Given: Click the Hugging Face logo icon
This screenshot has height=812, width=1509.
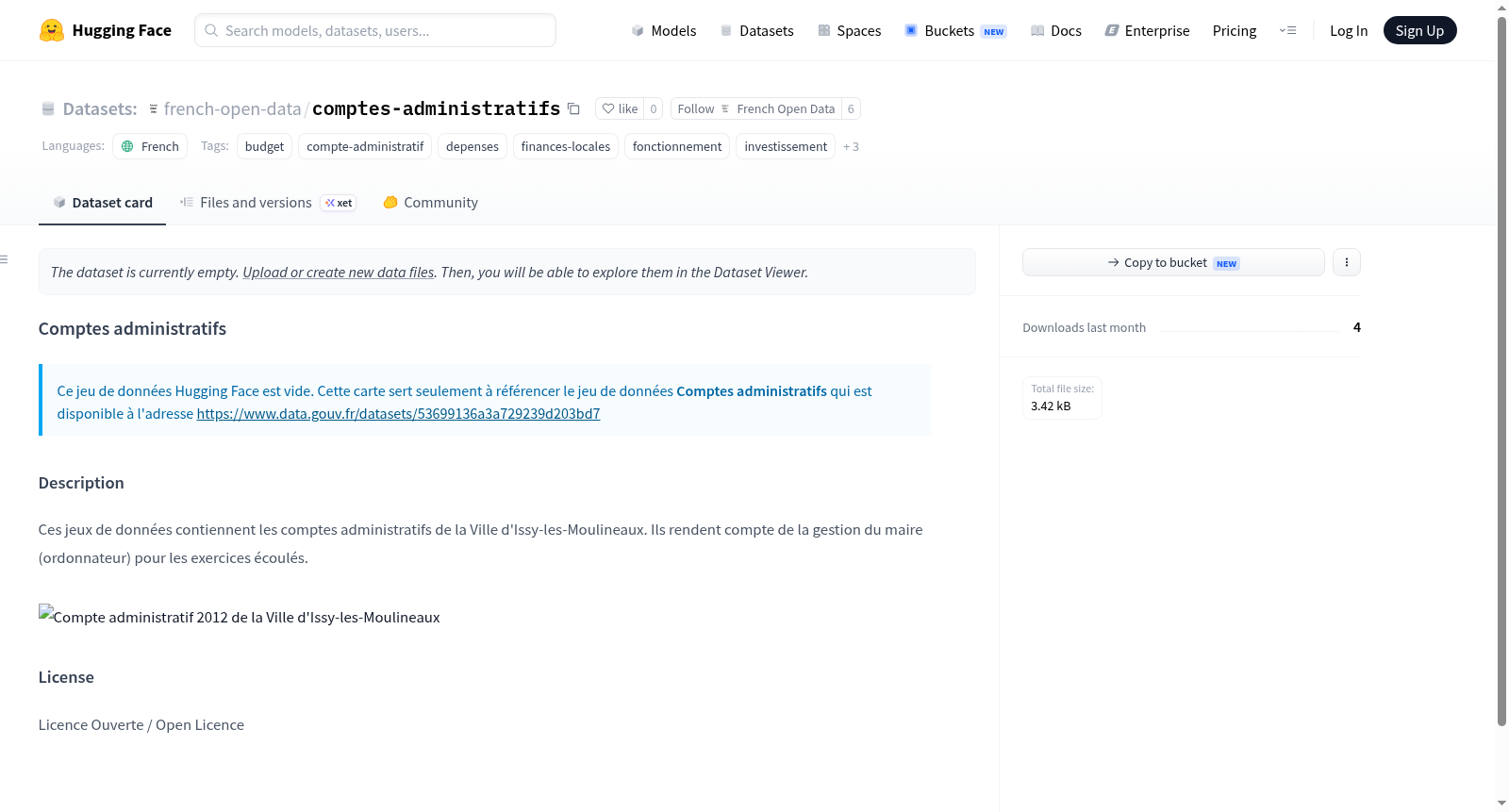Looking at the screenshot, I should pyautogui.click(x=52, y=30).
